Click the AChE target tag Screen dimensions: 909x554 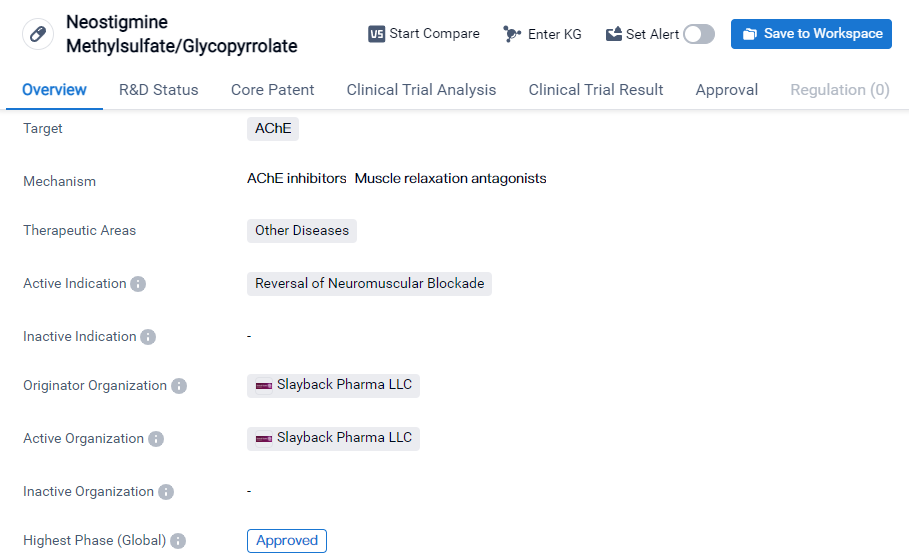coord(272,129)
